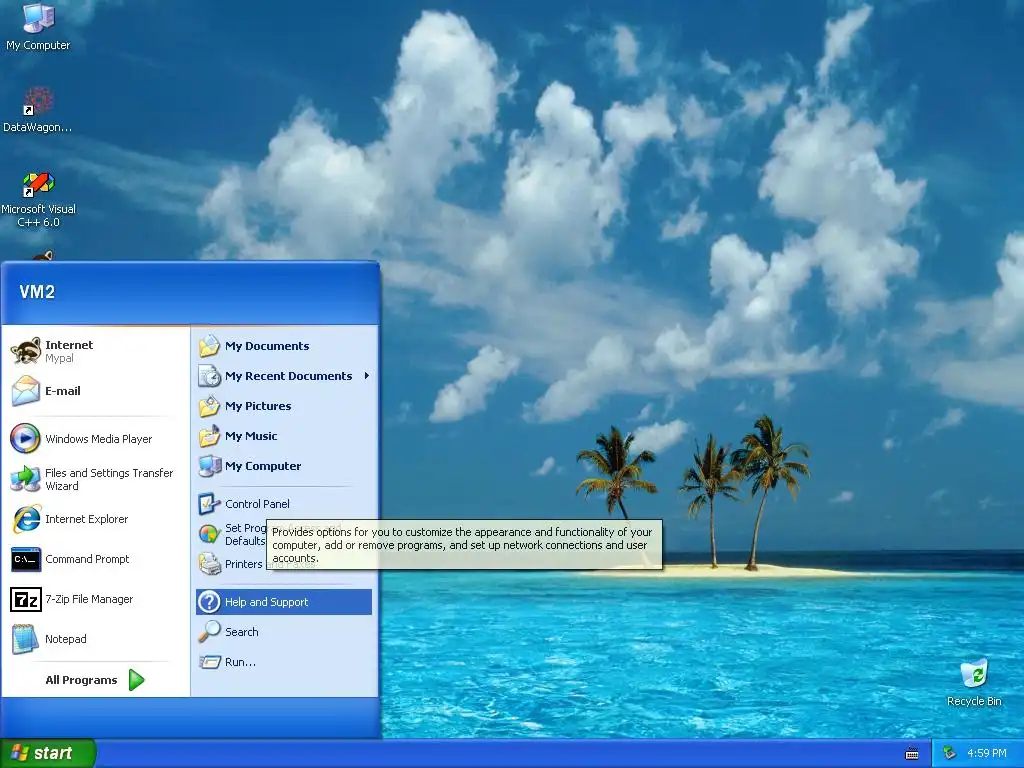
Task: Click the My Recent Documents clock icon
Action: 210,376
